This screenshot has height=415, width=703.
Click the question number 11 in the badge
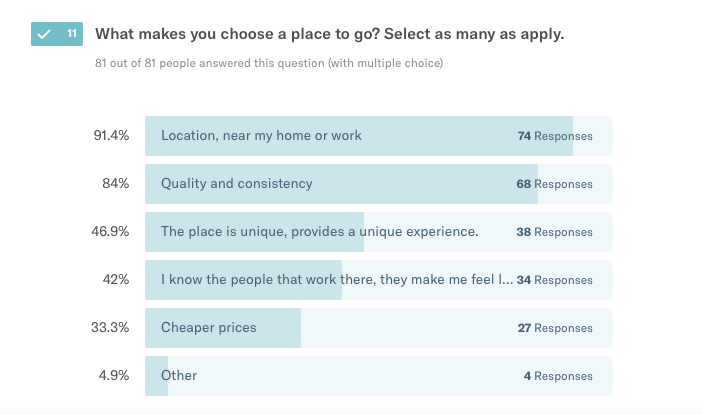coord(71,34)
